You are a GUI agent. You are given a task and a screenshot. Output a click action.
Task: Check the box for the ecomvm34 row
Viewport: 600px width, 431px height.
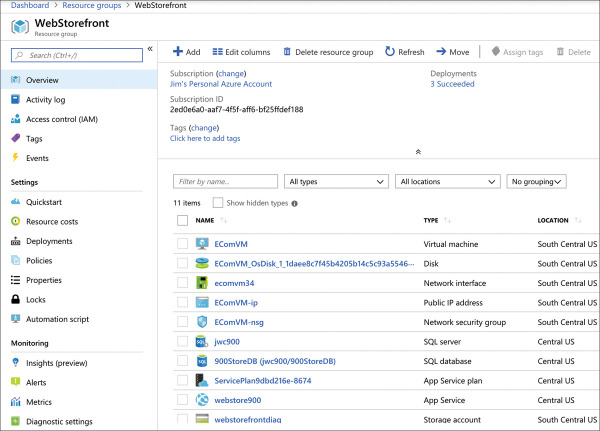(183, 283)
